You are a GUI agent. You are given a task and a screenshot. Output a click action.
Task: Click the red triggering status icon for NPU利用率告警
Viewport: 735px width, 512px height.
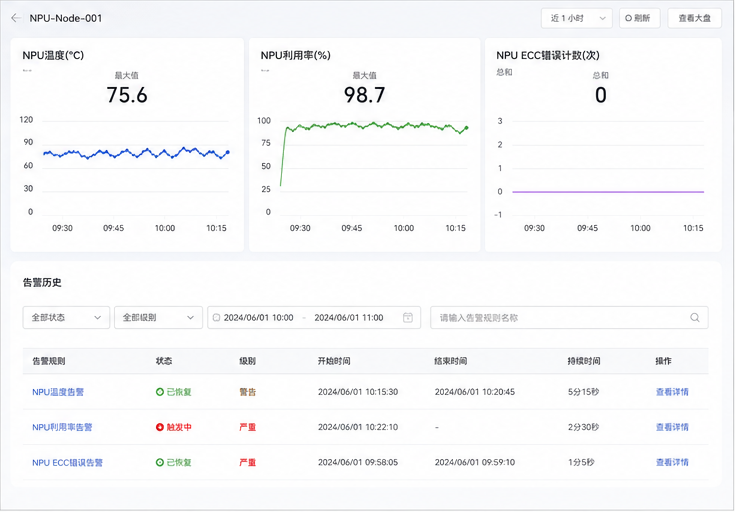click(160, 427)
